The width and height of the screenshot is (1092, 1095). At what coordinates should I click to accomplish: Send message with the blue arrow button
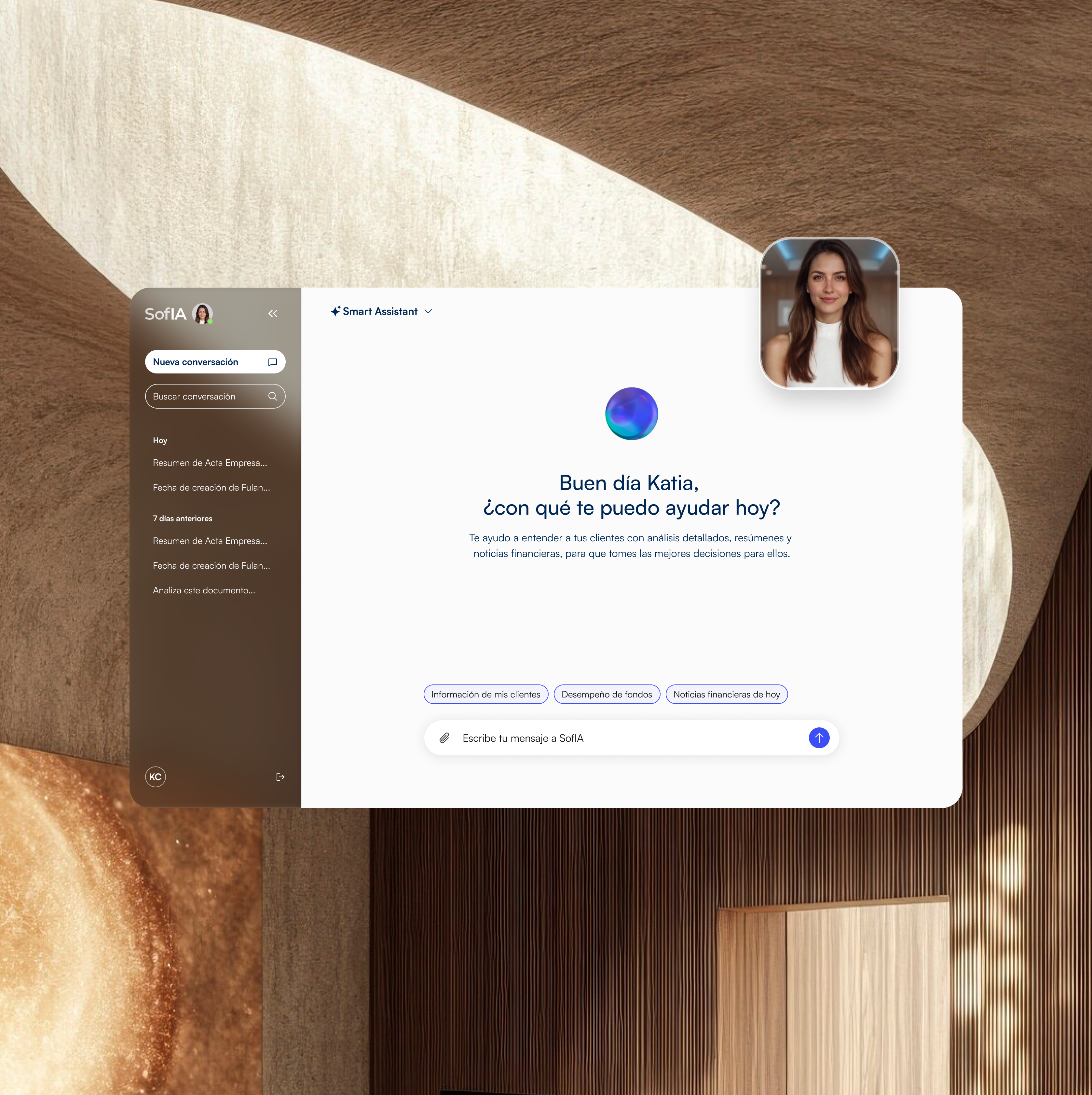pos(819,738)
